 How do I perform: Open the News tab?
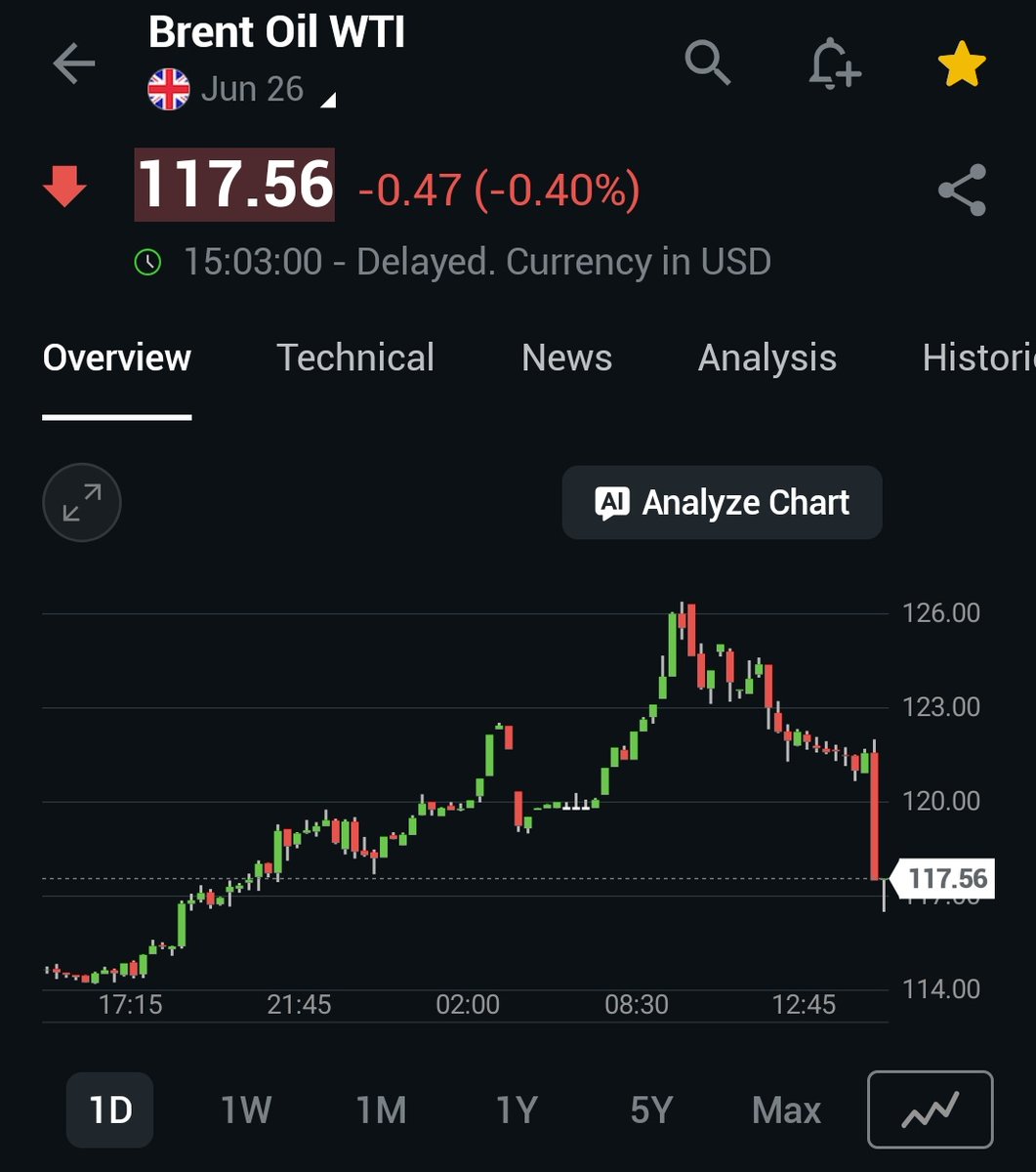click(566, 358)
